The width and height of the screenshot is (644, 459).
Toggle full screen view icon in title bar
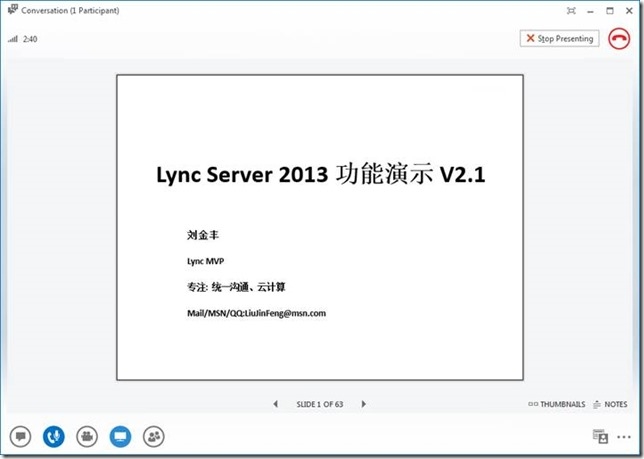coord(571,11)
